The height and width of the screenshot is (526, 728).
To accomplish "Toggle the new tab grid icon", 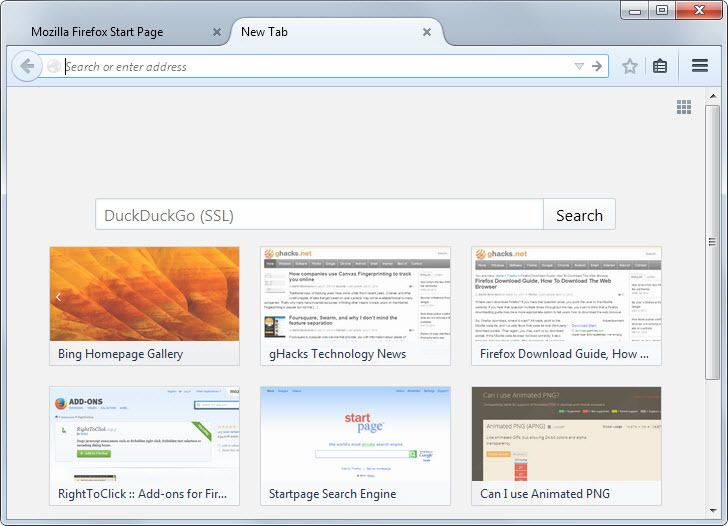I will (683, 107).
